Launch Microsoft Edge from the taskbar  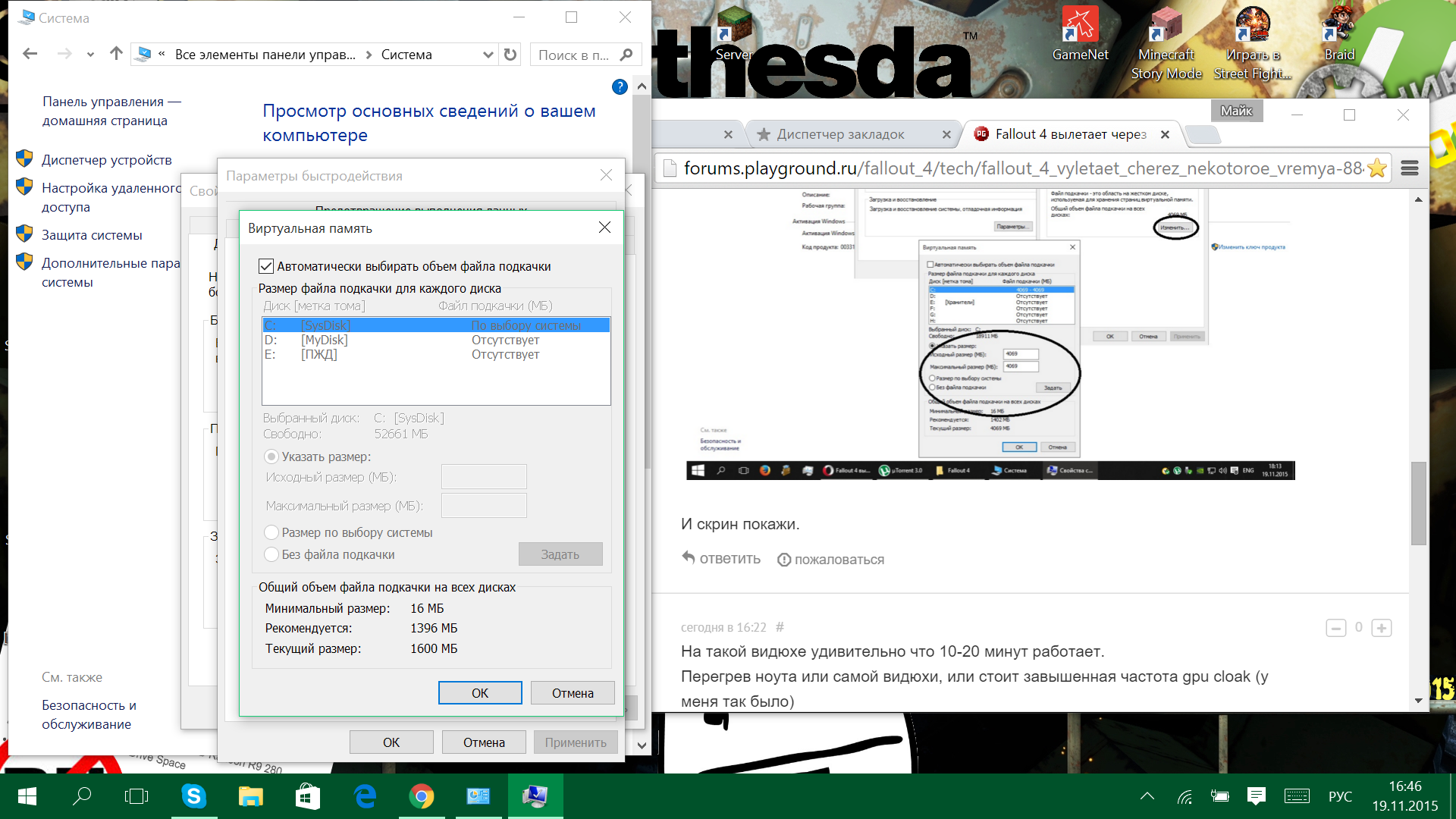tap(365, 796)
